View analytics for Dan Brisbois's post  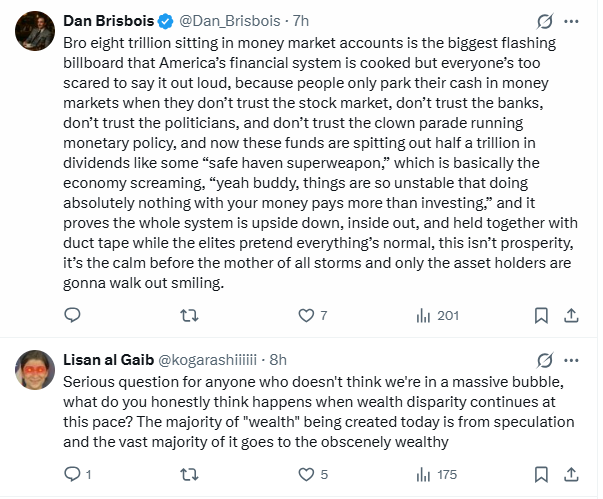pyautogui.click(x=422, y=316)
